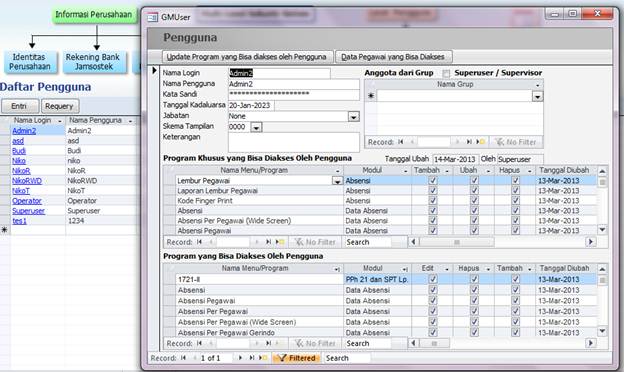Click No Filter in Program Khusus navigator
This screenshot has width=624, height=372.
316,242
